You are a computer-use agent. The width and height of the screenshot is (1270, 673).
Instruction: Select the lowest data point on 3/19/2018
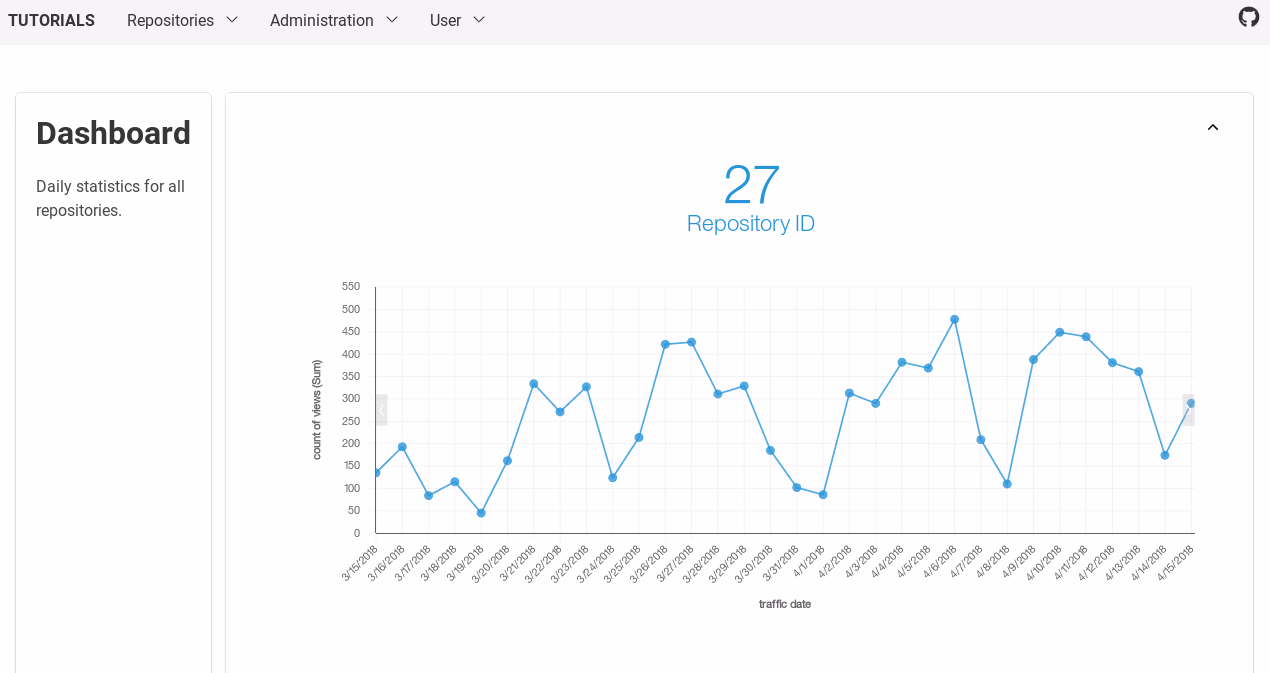point(481,513)
